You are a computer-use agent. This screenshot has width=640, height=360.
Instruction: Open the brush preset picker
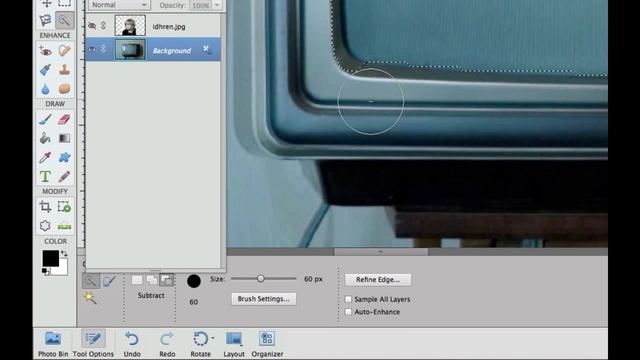[x=194, y=281]
